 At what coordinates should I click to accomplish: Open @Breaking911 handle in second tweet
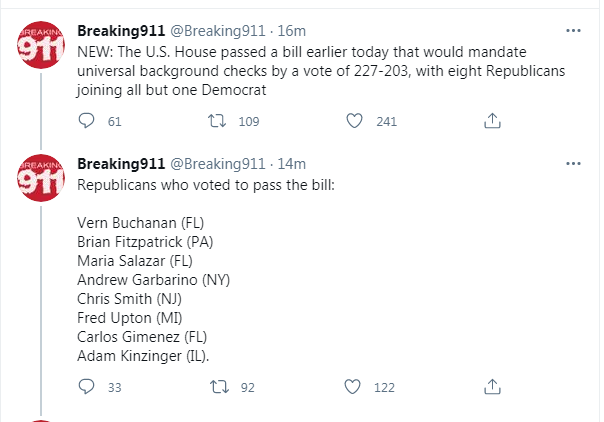218,164
